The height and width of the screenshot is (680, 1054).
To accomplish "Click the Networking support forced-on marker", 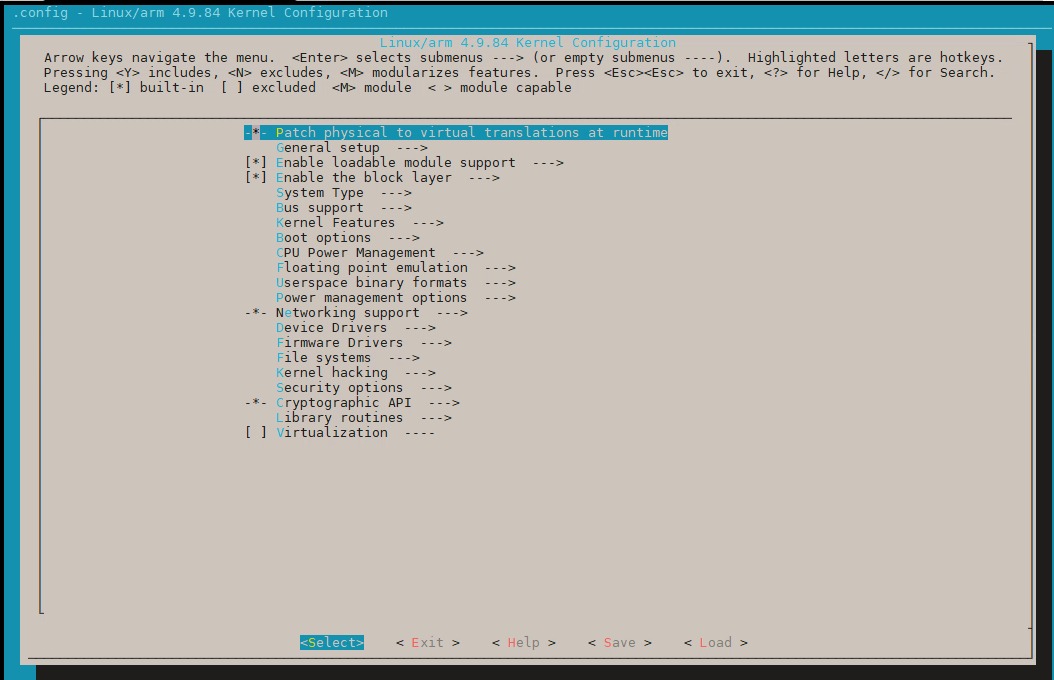I will tap(255, 313).
